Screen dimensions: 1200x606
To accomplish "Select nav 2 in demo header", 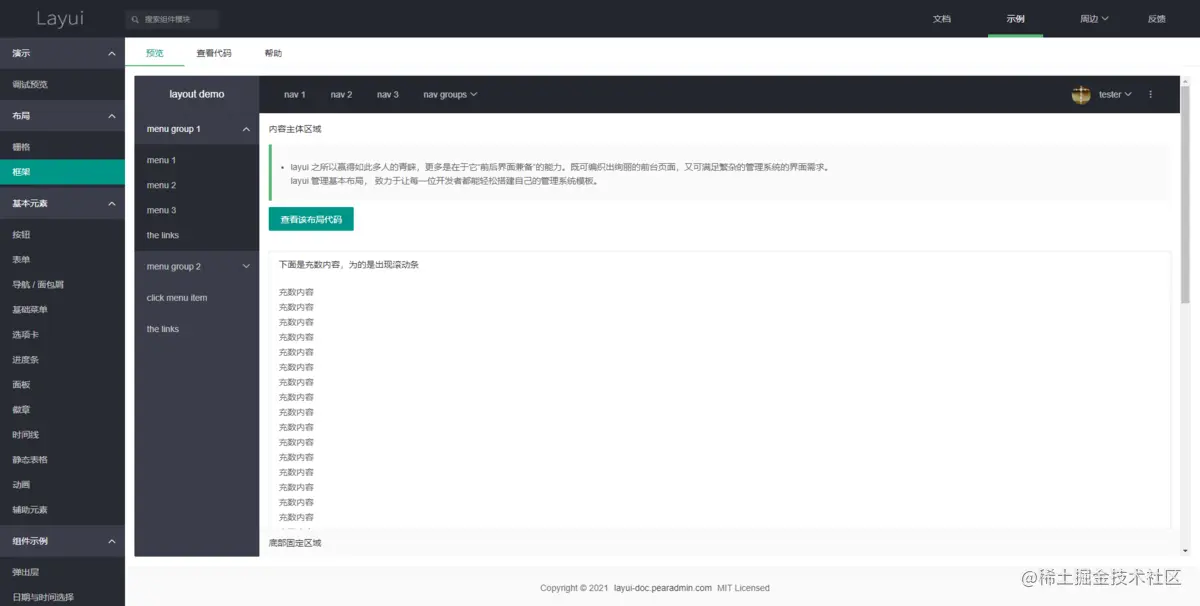I will pos(341,94).
